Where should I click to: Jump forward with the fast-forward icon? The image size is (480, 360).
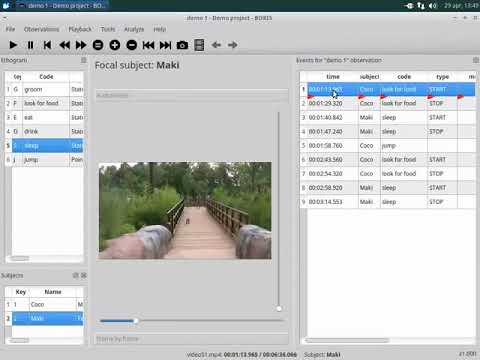click(81, 45)
